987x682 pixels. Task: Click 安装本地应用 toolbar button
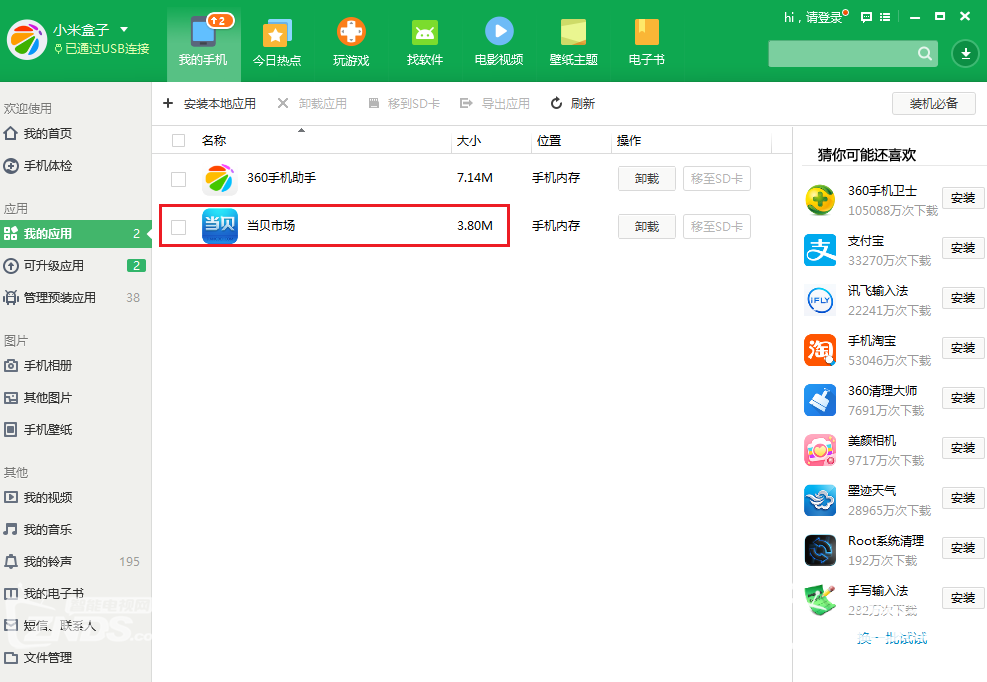pyautogui.click(x=210, y=103)
